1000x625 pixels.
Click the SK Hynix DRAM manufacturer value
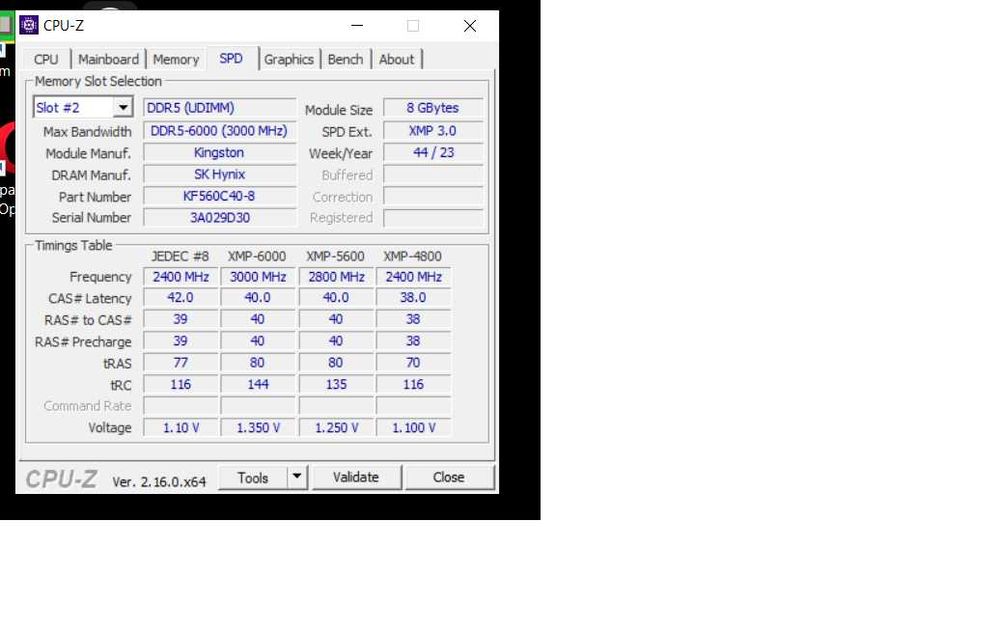click(220, 175)
